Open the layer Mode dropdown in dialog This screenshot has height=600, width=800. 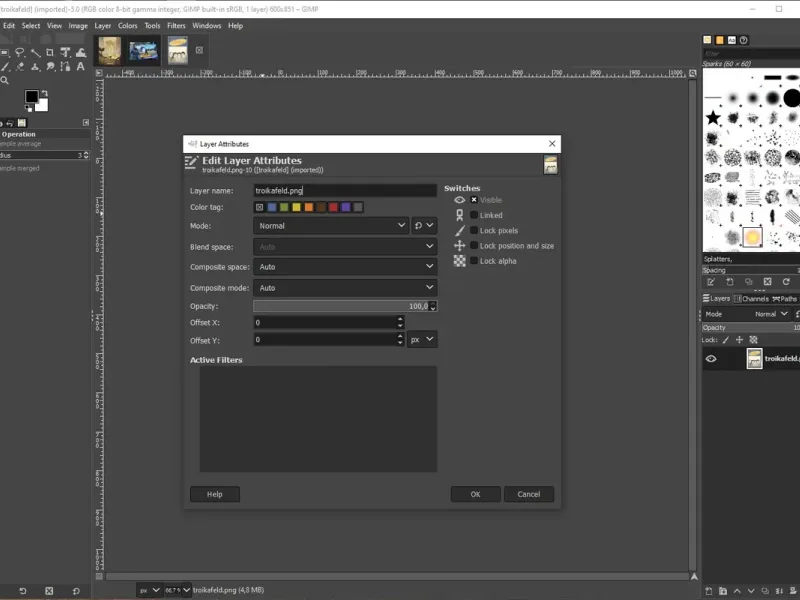click(331, 226)
